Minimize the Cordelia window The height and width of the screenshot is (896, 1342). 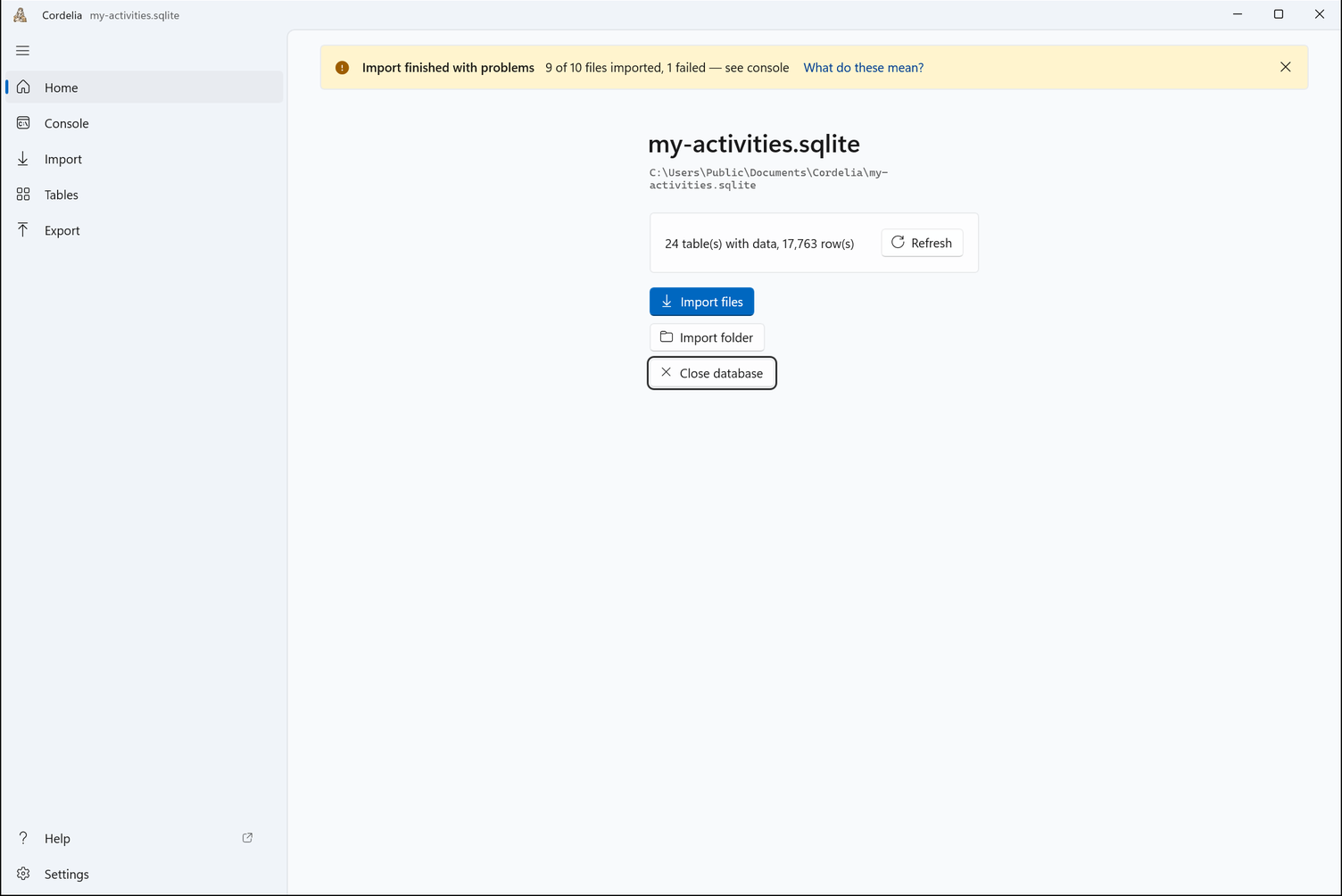pos(1238,14)
